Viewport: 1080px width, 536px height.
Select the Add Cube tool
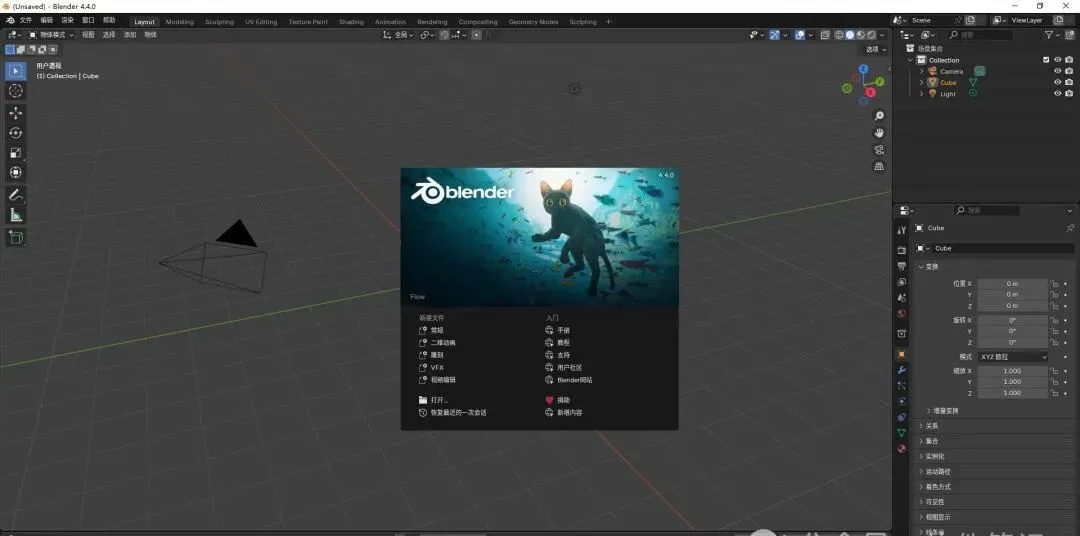tap(16, 238)
